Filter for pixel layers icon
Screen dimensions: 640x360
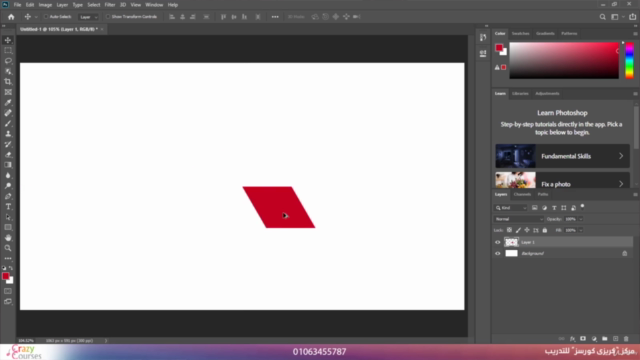tap(535, 208)
